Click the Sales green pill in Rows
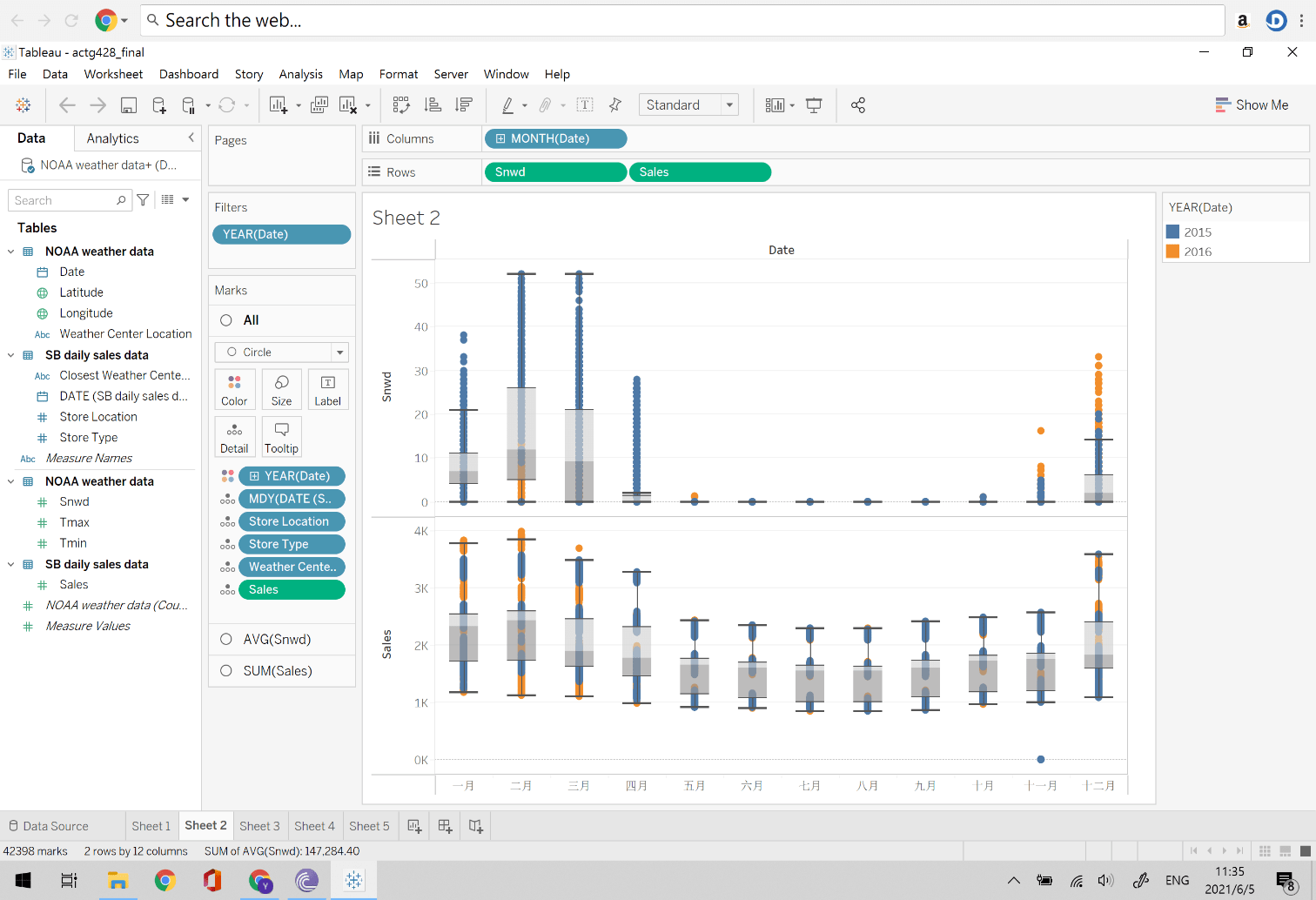The image size is (1316, 900). click(x=700, y=171)
